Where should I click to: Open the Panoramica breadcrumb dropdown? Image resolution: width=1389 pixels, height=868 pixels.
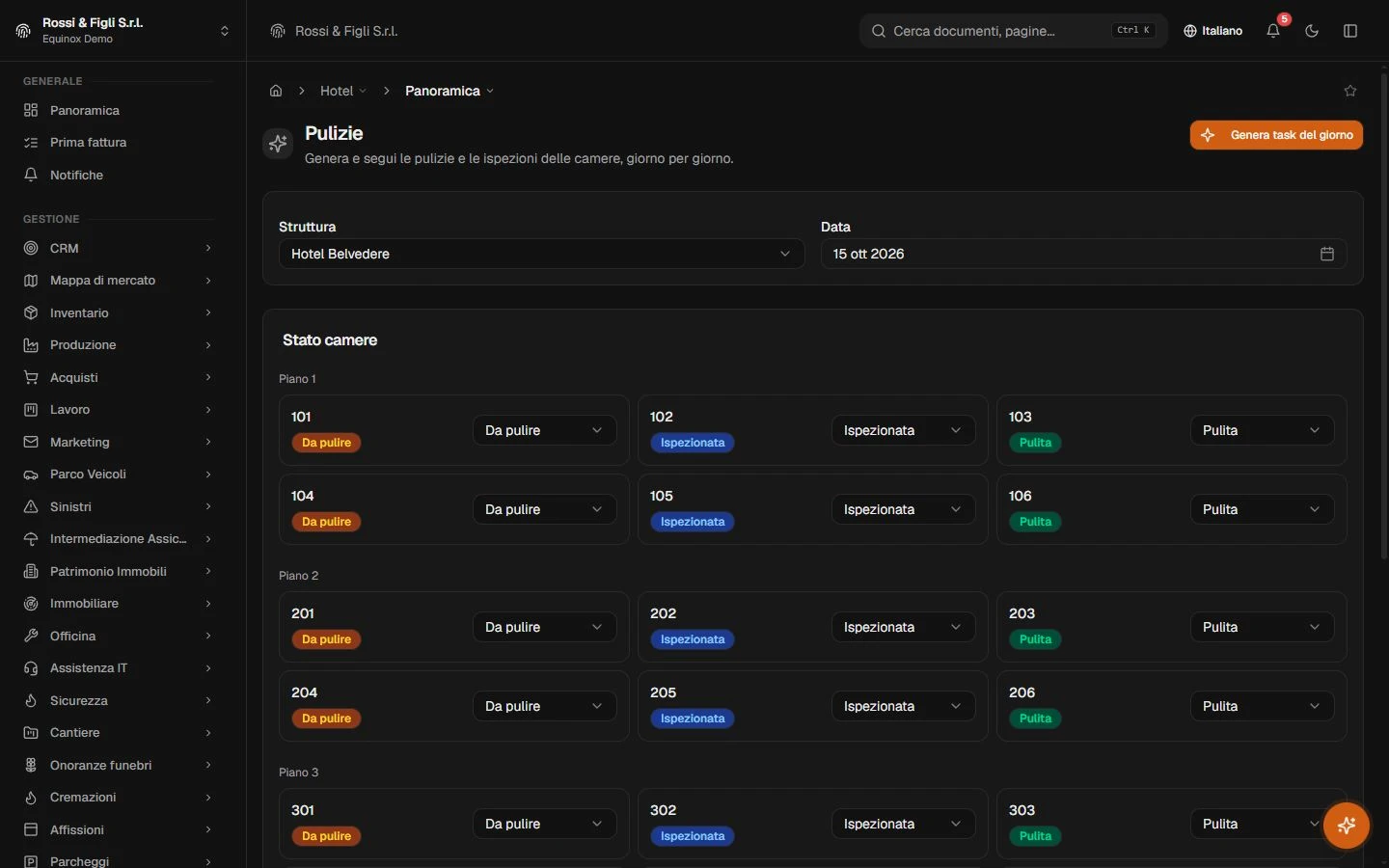(x=449, y=91)
